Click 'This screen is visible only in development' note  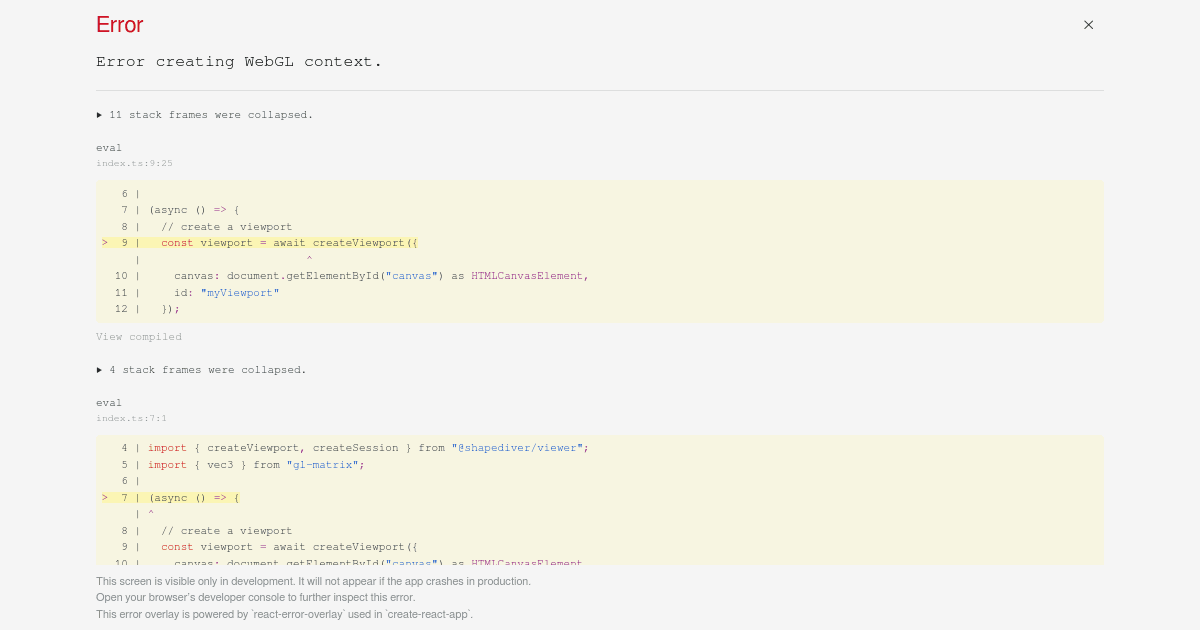tap(313, 581)
